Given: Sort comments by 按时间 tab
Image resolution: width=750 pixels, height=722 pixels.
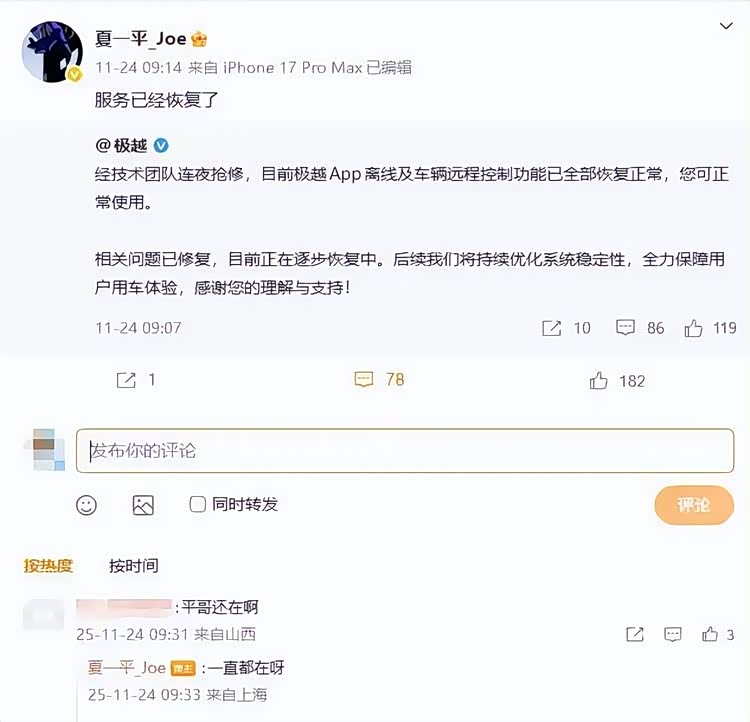Looking at the screenshot, I should (x=133, y=566).
